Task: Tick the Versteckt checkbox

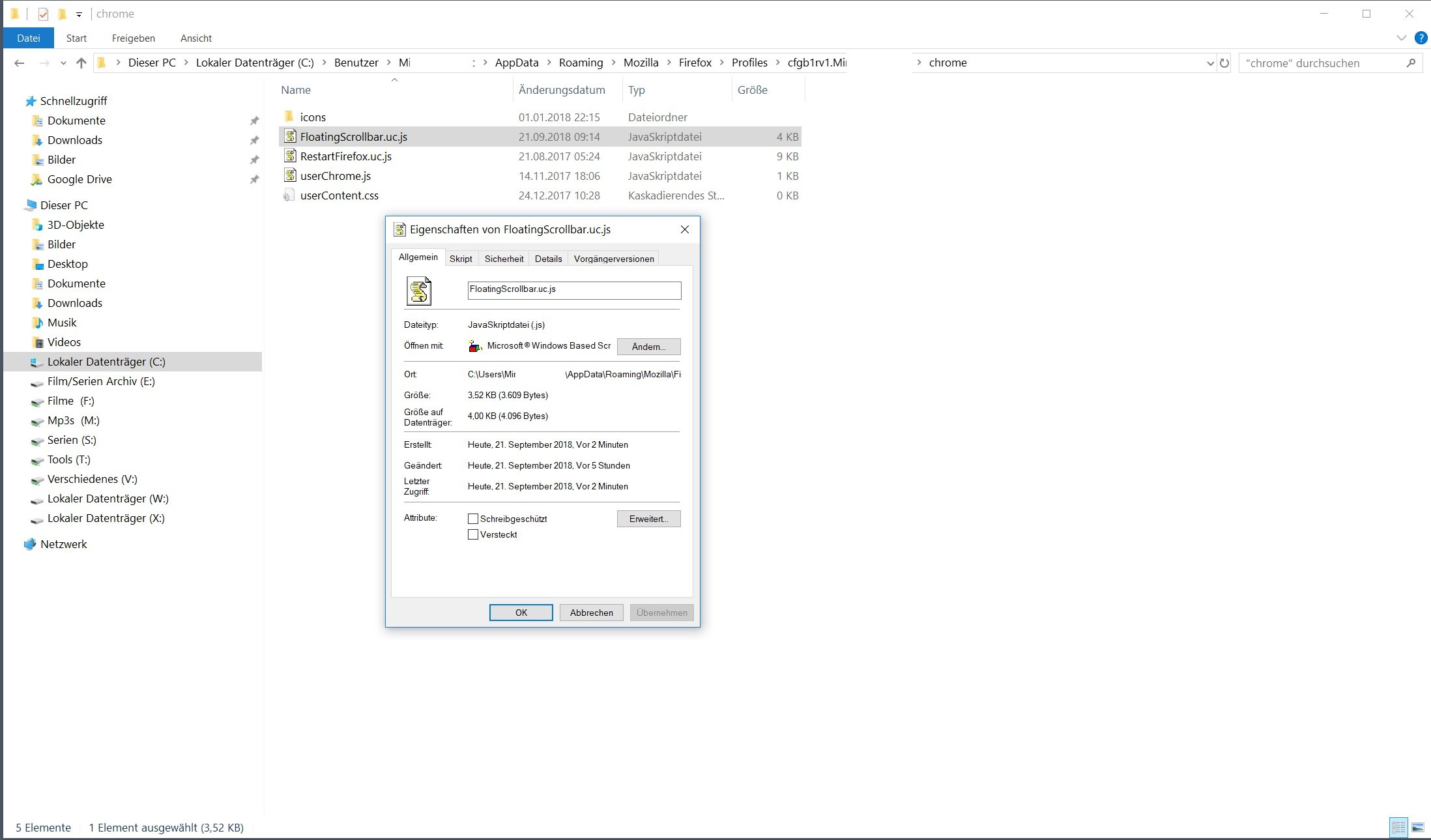Action: (x=473, y=534)
